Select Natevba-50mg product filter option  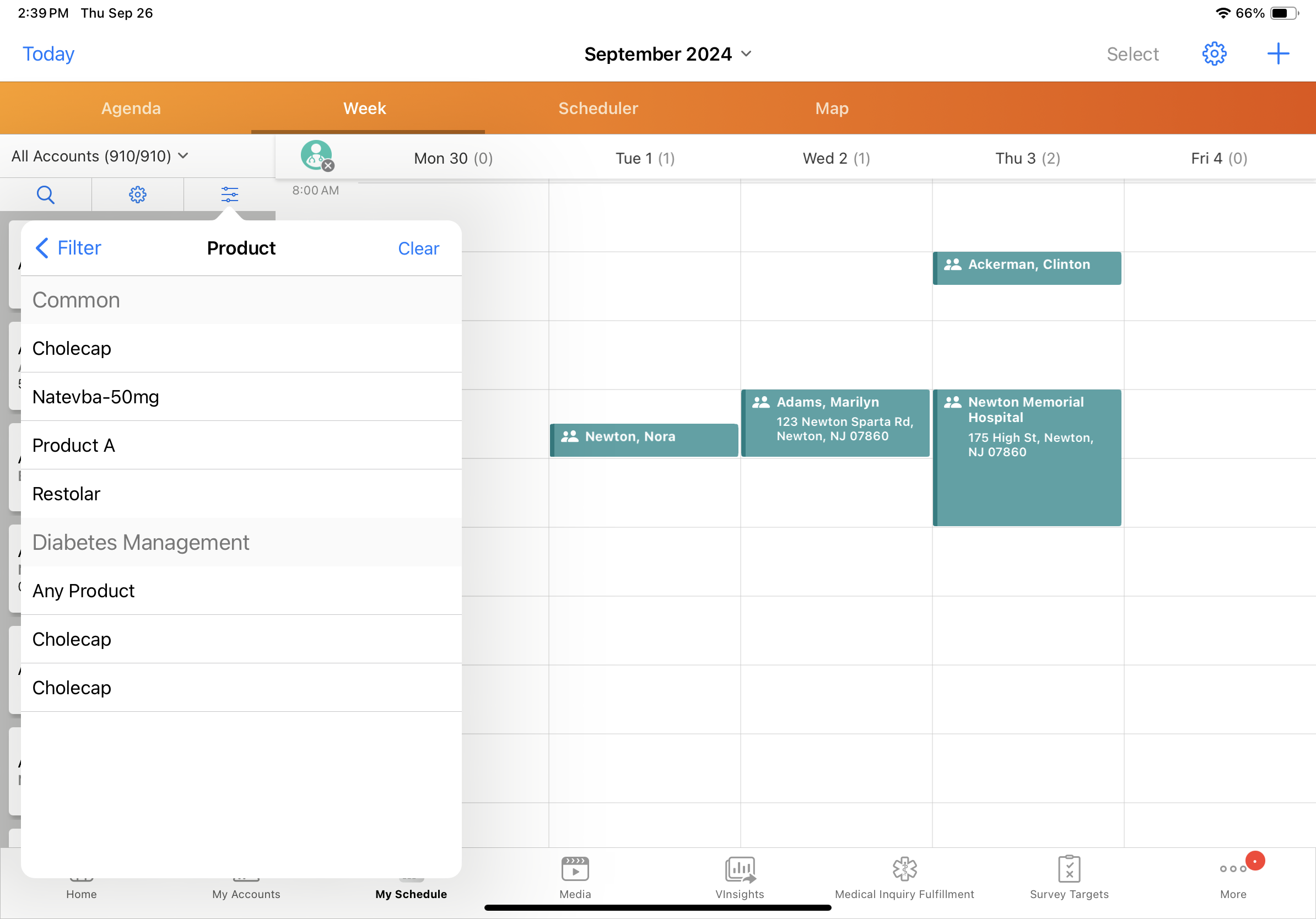96,397
